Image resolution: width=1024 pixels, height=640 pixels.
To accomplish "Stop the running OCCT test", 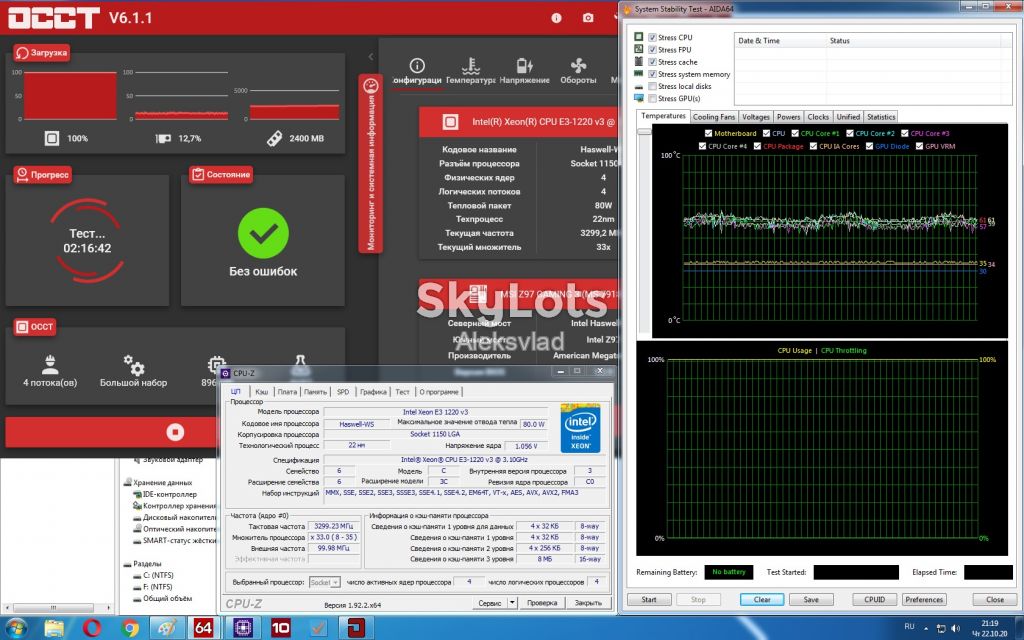I will [x=175, y=432].
